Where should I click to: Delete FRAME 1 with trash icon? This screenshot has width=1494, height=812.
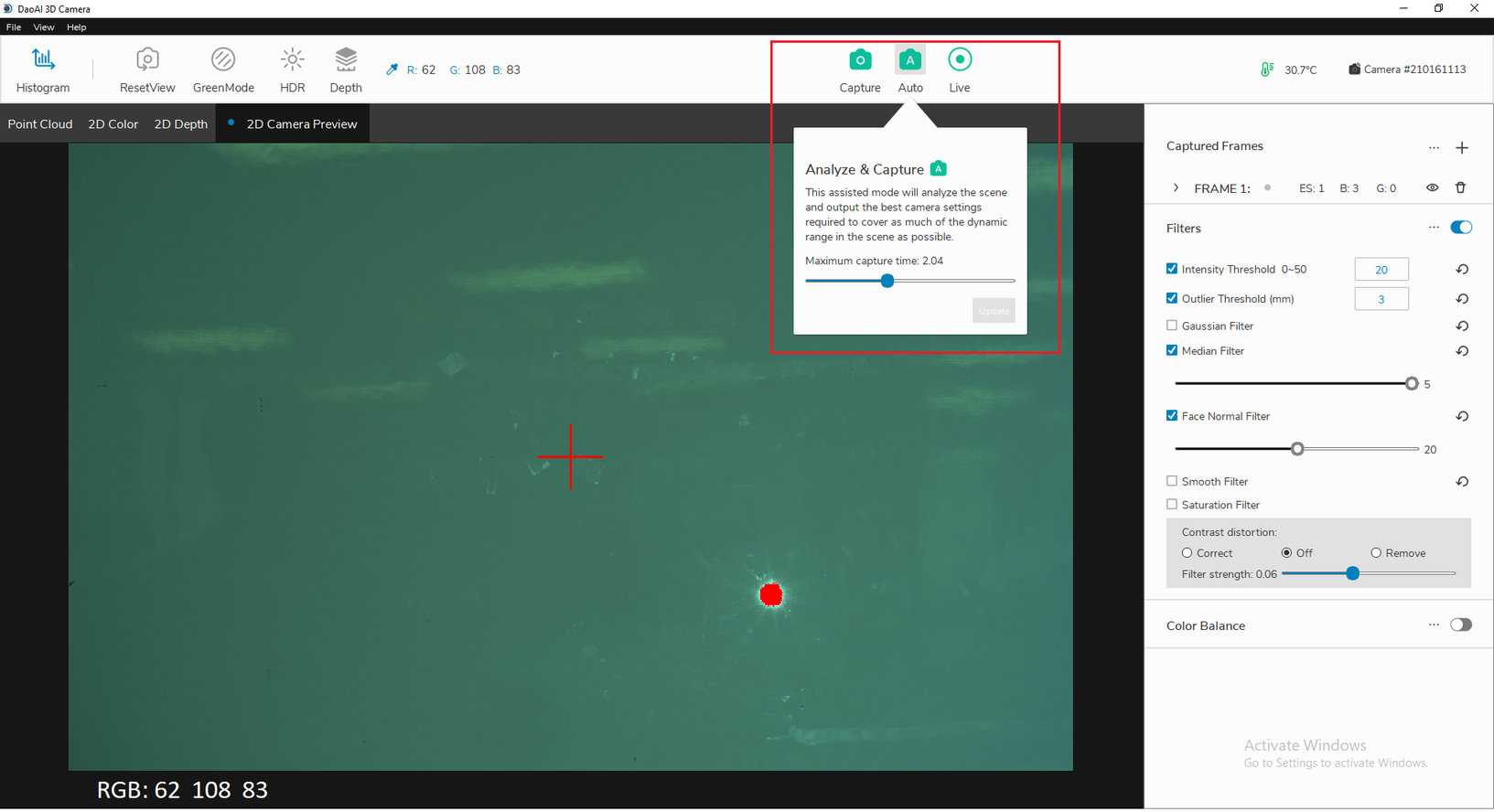coord(1460,187)
